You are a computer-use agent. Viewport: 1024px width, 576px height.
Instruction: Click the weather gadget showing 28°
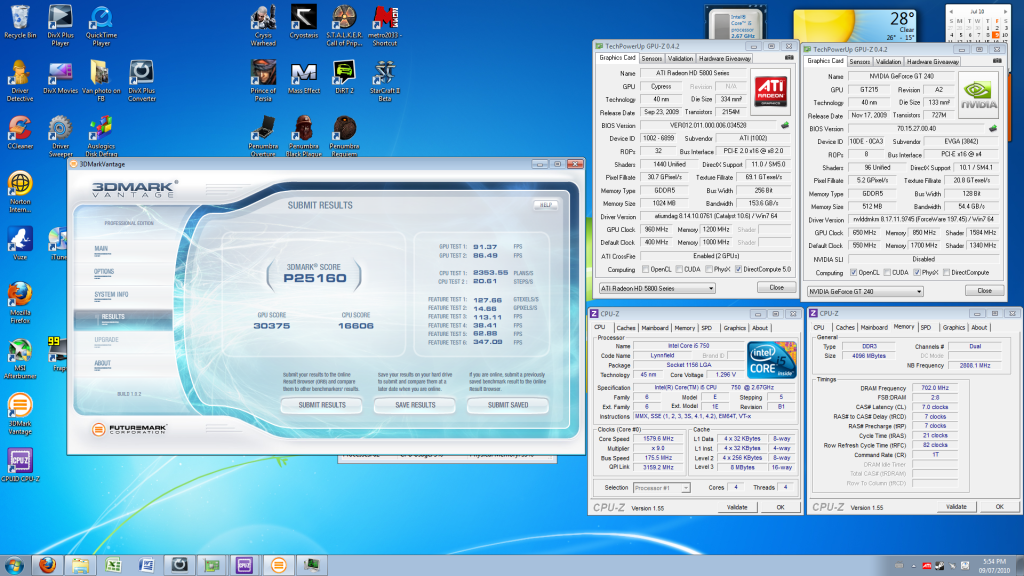[854, 26]
